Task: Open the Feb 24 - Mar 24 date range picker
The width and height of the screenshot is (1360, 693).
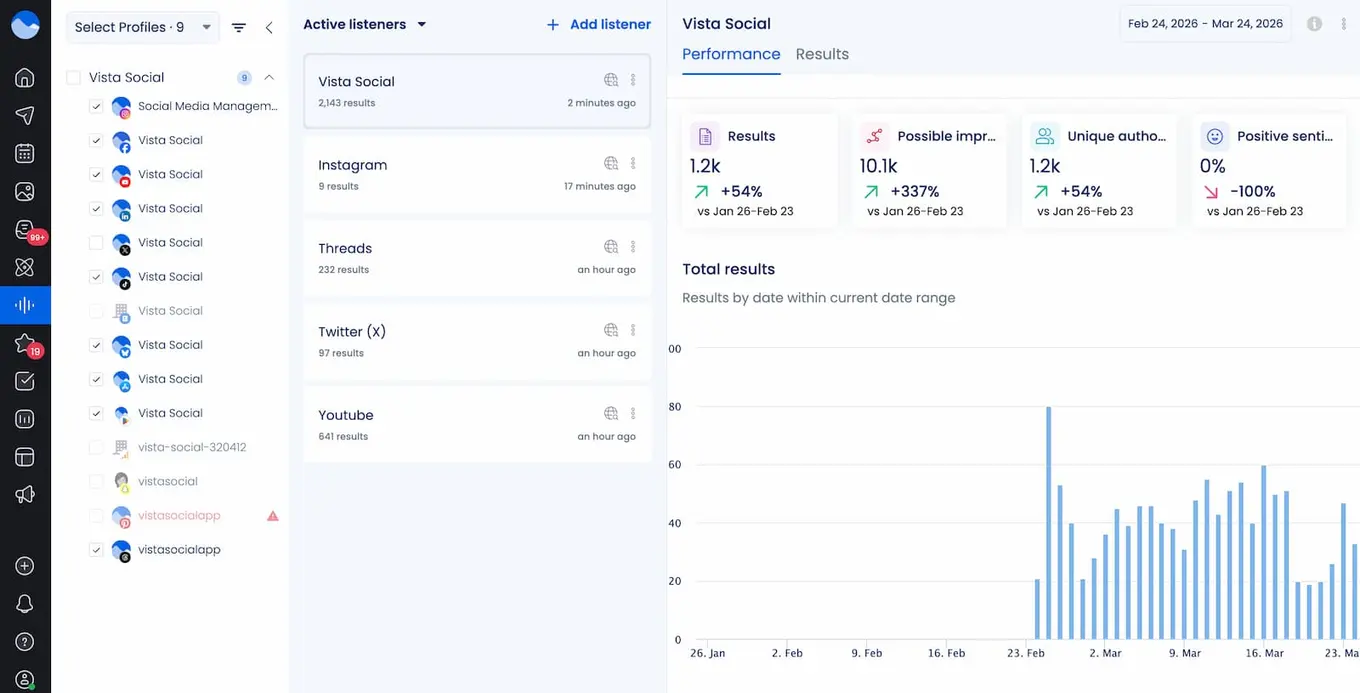Action: pos(1205,22)
